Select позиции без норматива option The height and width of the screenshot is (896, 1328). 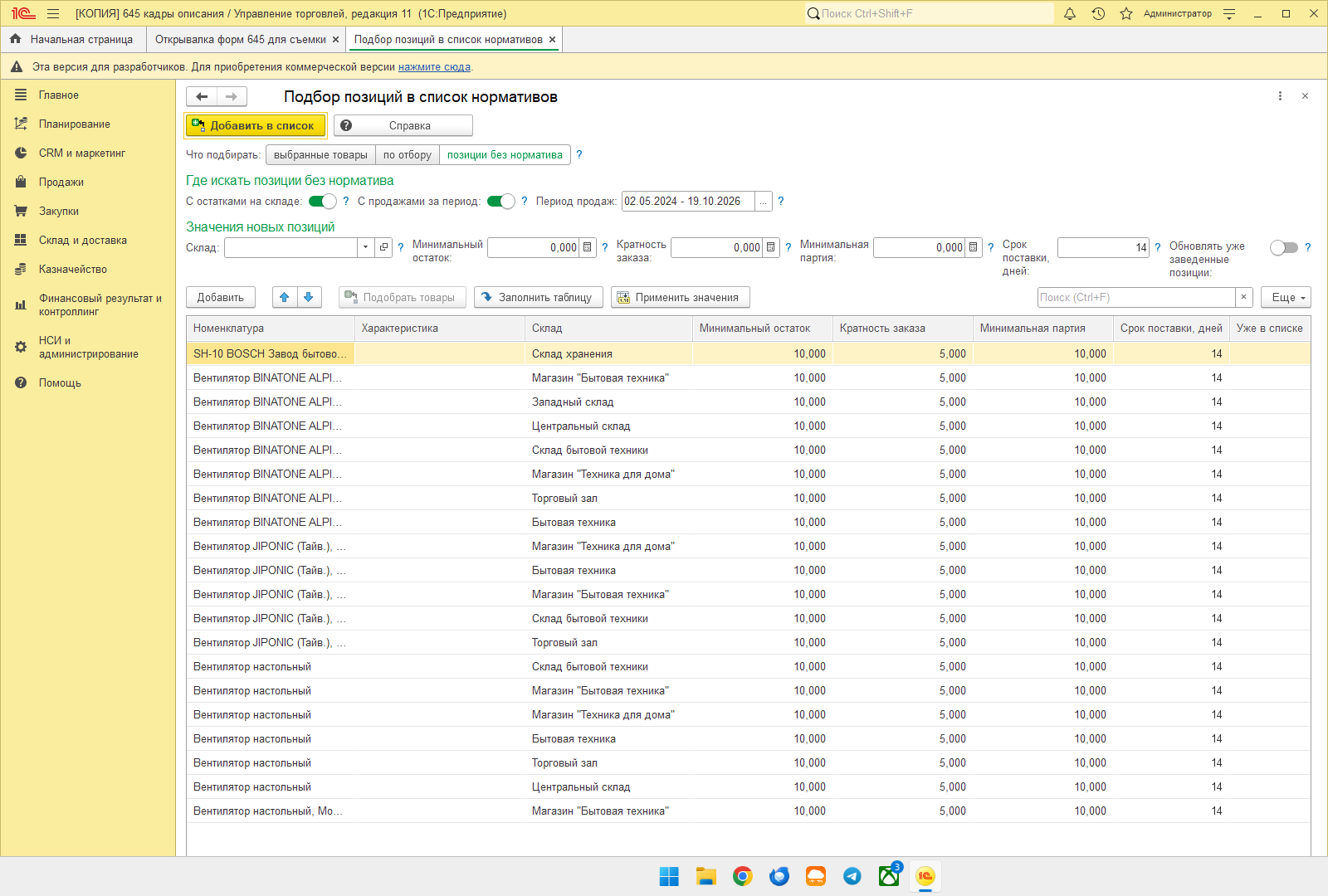pyautogui.click(x=505, y=155)
